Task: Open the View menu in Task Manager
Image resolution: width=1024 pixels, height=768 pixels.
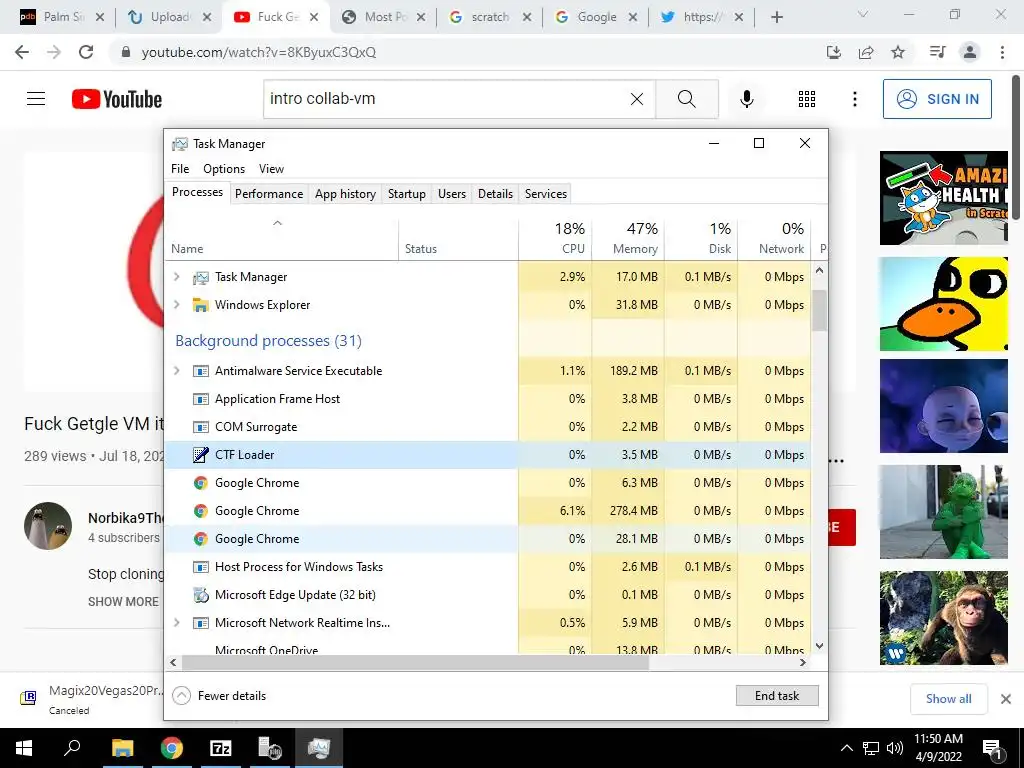Action: coord(271,168)
